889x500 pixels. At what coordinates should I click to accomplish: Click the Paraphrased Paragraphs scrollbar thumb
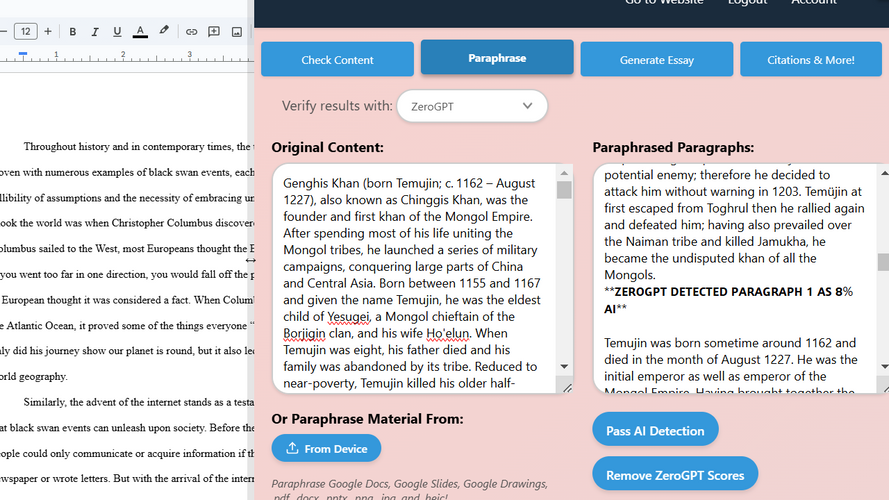[x=883, y=262]
